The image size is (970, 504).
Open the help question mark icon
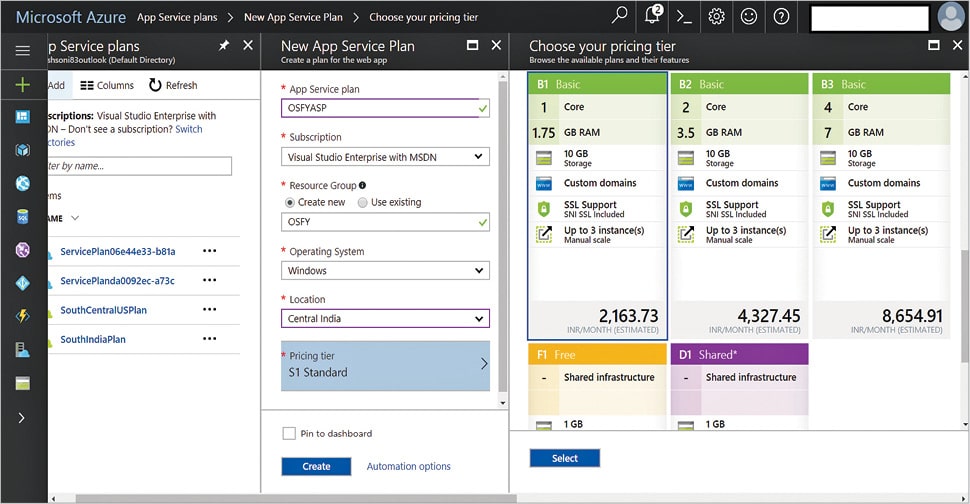781,16
